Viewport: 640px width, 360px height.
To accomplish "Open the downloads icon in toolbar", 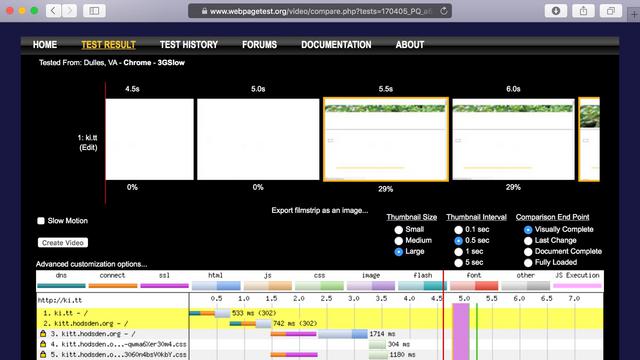I will point(556,11).
